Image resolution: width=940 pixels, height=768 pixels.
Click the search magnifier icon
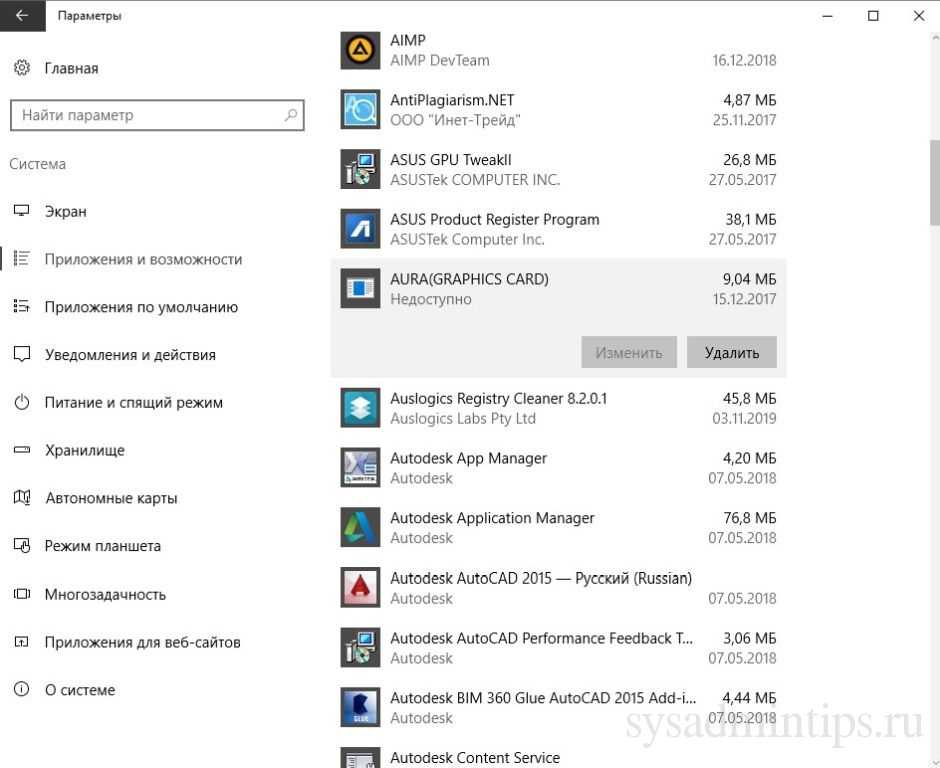click(291, 115)
